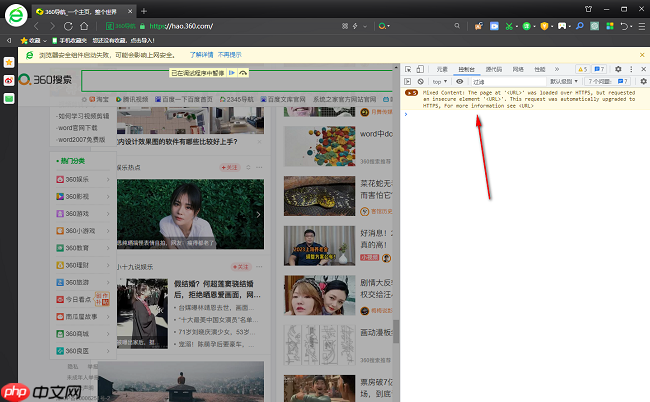650x402 pixels.
Task: Toggle the console sidebar panel icon
Action: (408, 80)
